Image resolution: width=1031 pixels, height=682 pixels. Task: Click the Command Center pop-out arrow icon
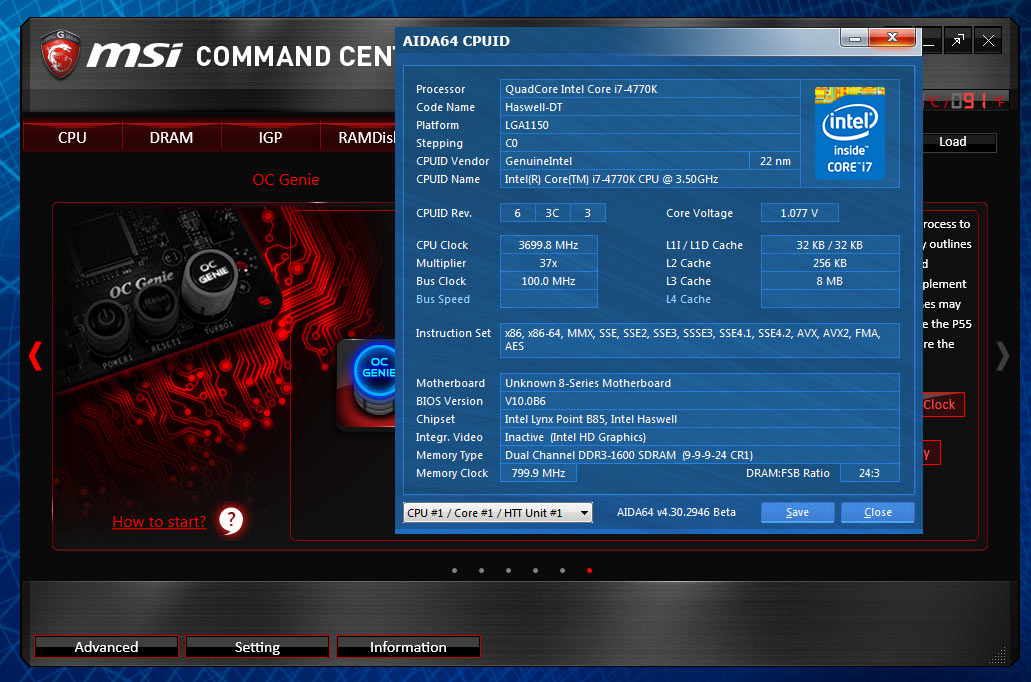coord(959,41)
